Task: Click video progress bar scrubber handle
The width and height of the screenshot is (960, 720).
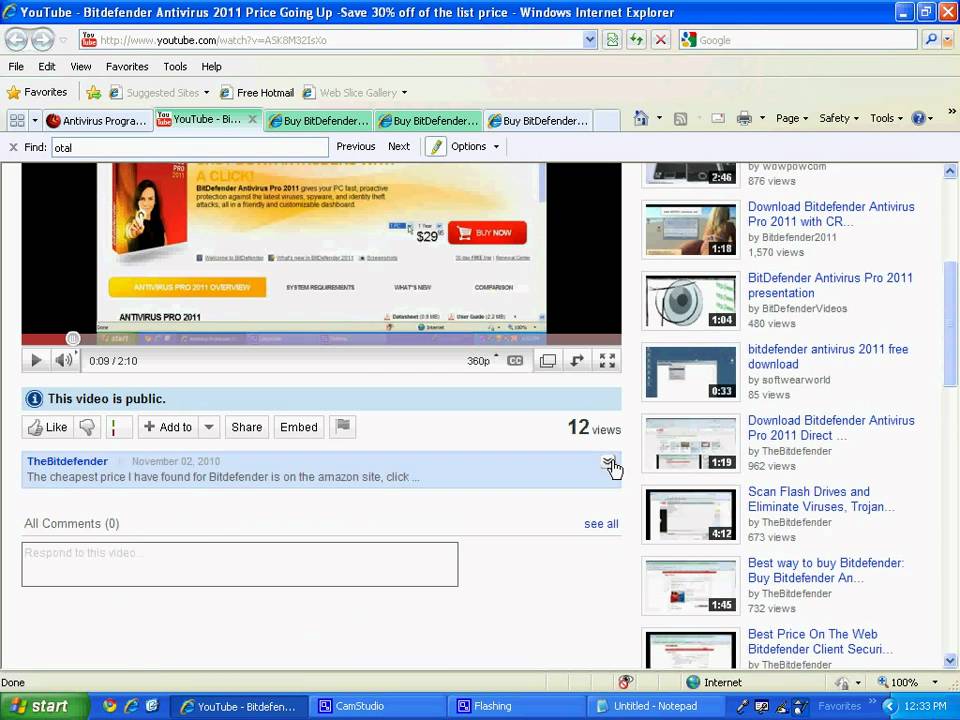Action: pyautogui.click(x=73, y=339)
